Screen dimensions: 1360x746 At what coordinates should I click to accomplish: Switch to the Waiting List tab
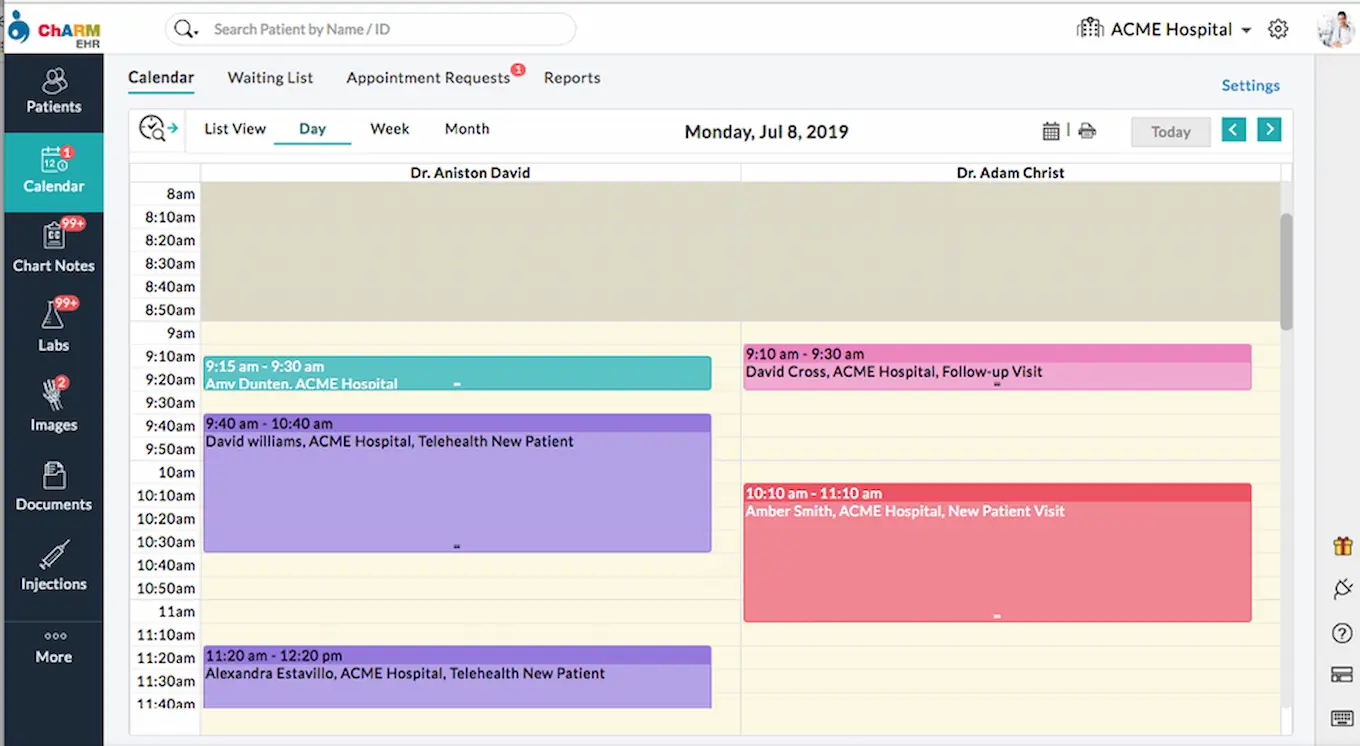tap(270, 78)
